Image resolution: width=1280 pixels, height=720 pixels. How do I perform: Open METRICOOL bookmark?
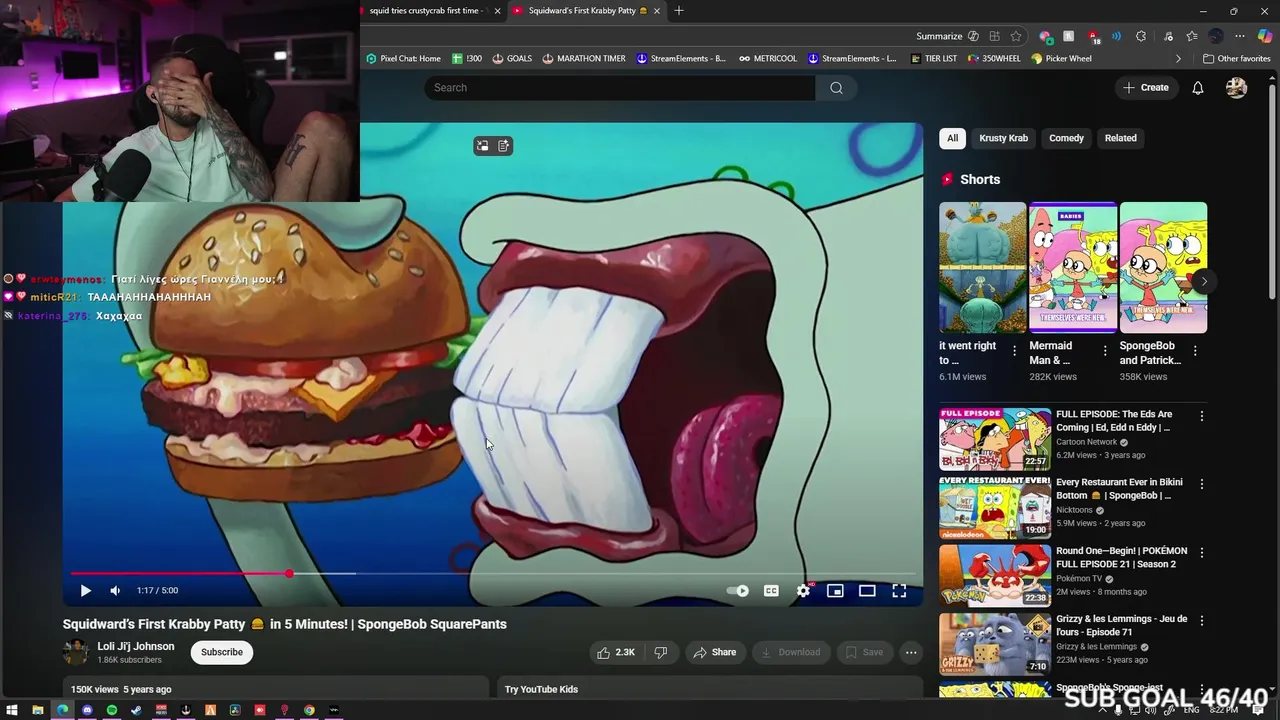(x=768, y=58)
